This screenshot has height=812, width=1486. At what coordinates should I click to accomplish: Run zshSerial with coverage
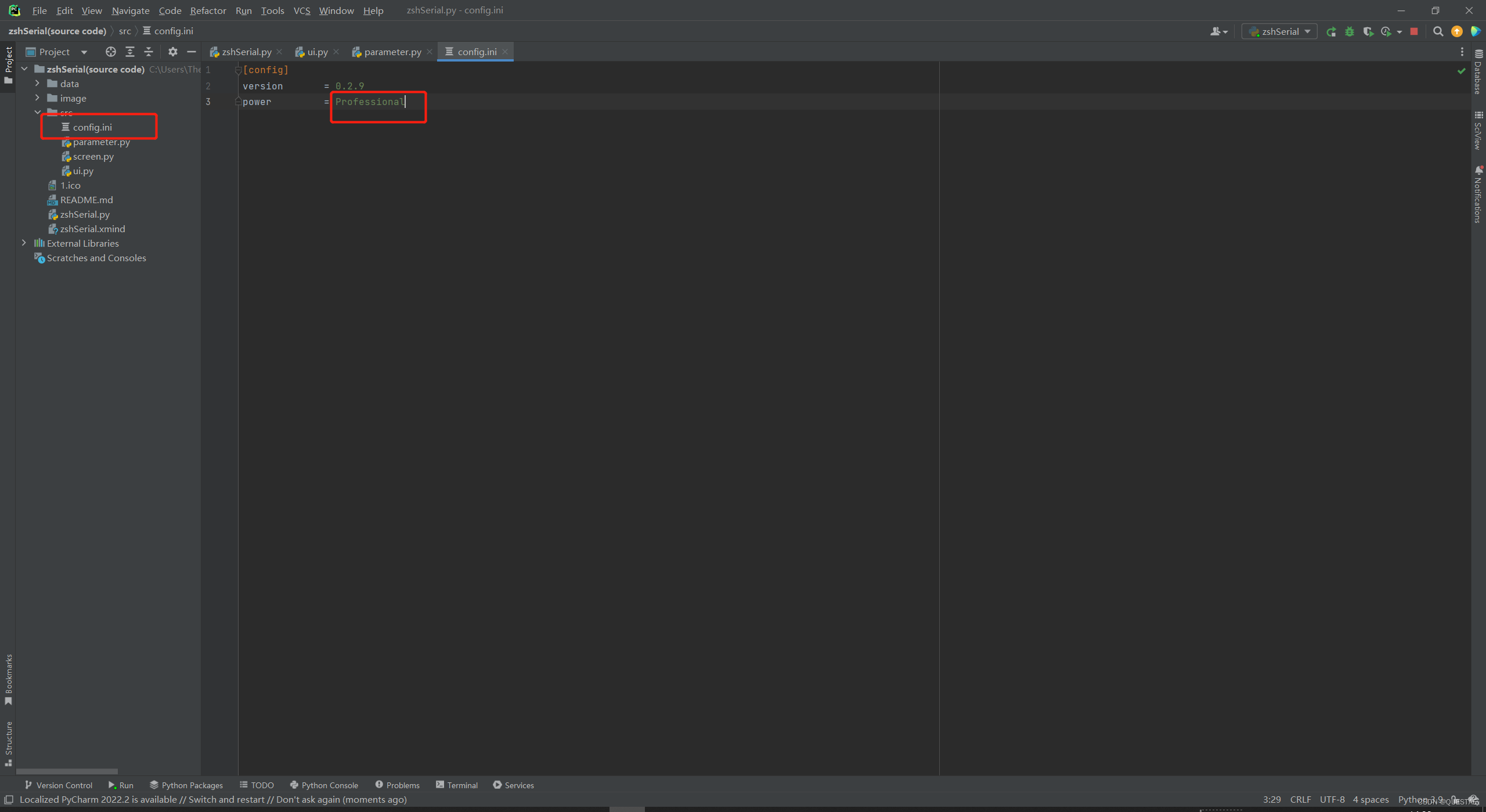(1368, 32)
